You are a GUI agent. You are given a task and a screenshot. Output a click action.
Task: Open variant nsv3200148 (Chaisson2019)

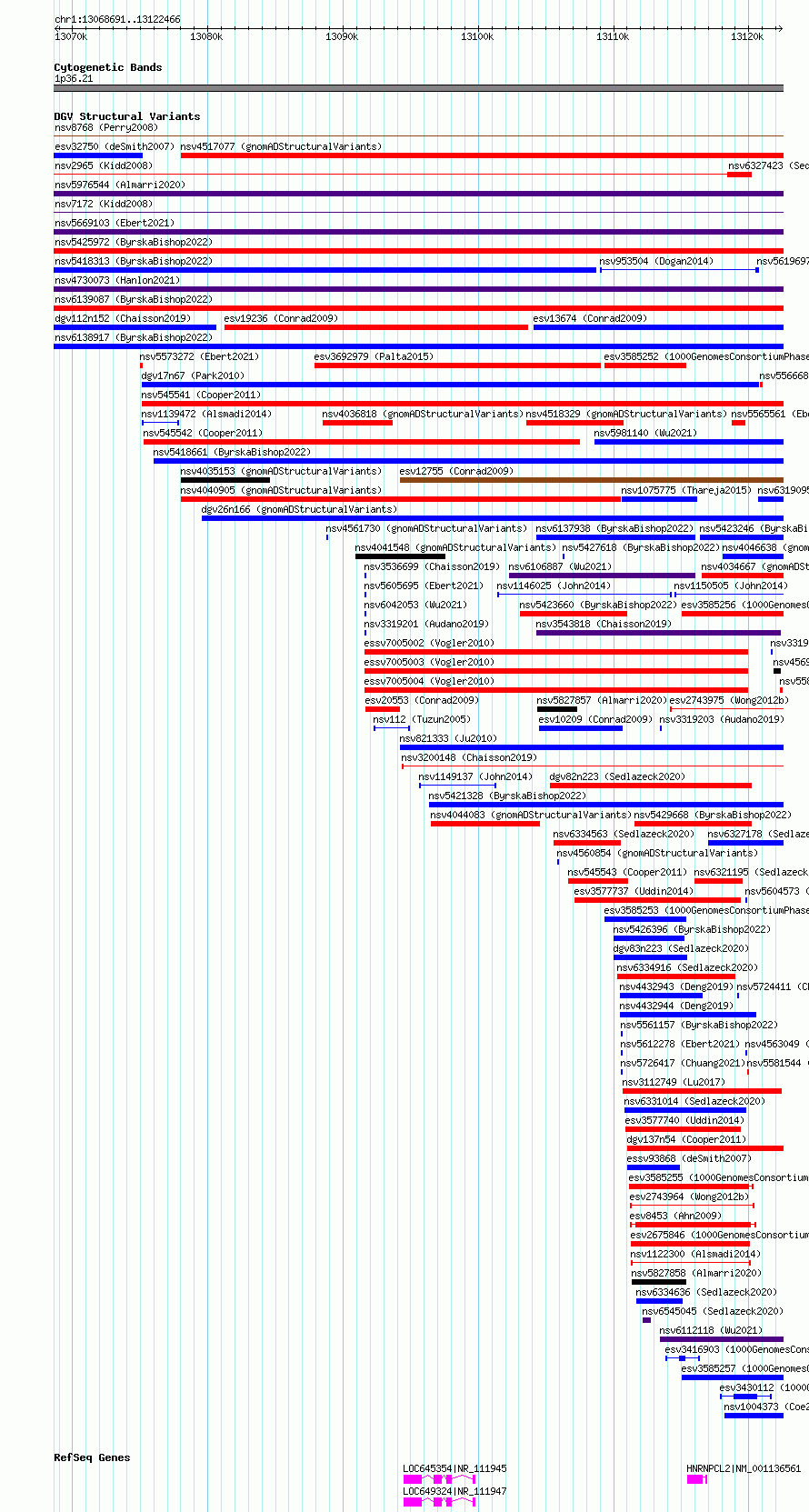click(x=469, y=757)
